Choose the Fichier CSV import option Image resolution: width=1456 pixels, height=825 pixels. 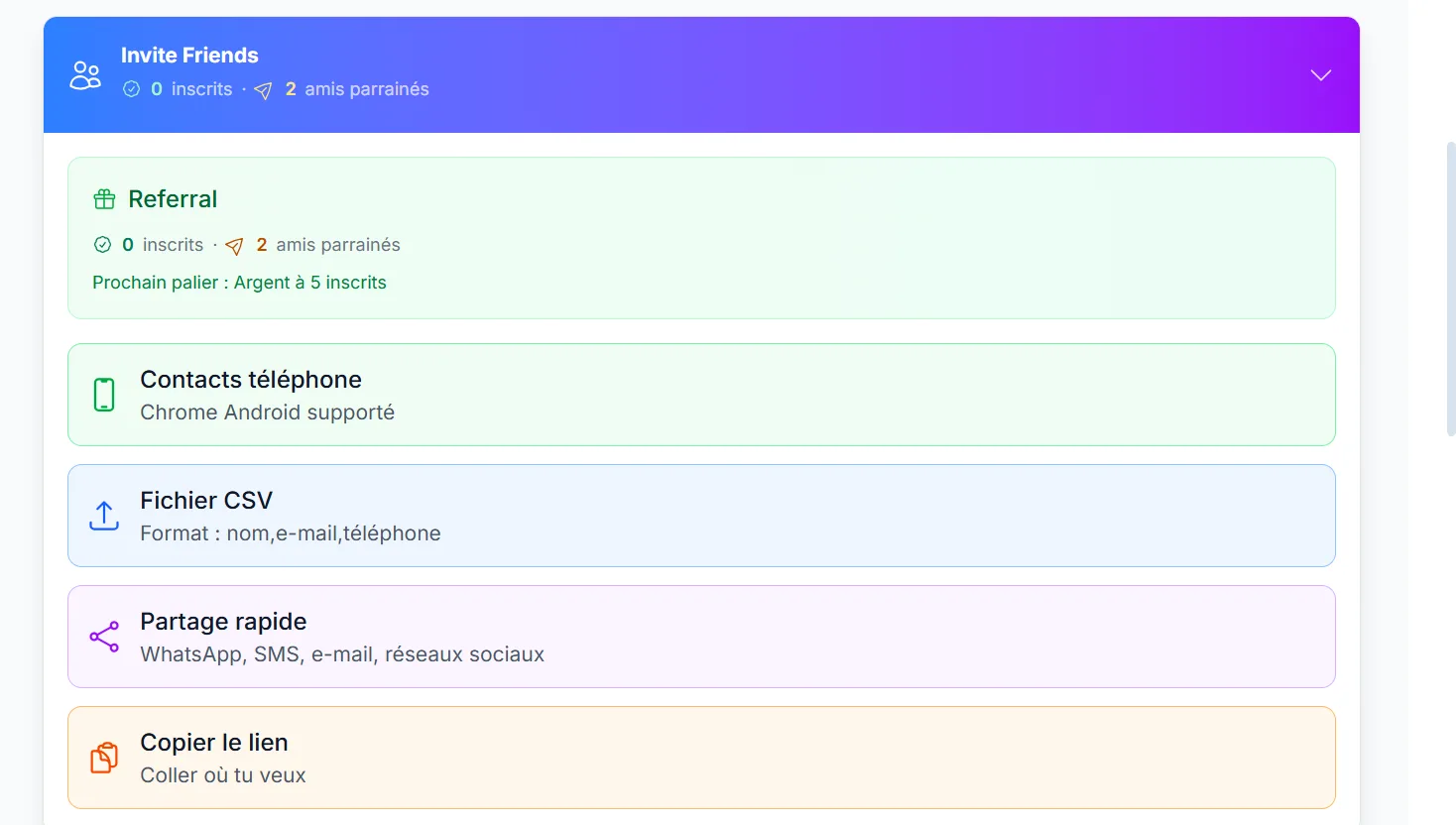click(701, 516)
